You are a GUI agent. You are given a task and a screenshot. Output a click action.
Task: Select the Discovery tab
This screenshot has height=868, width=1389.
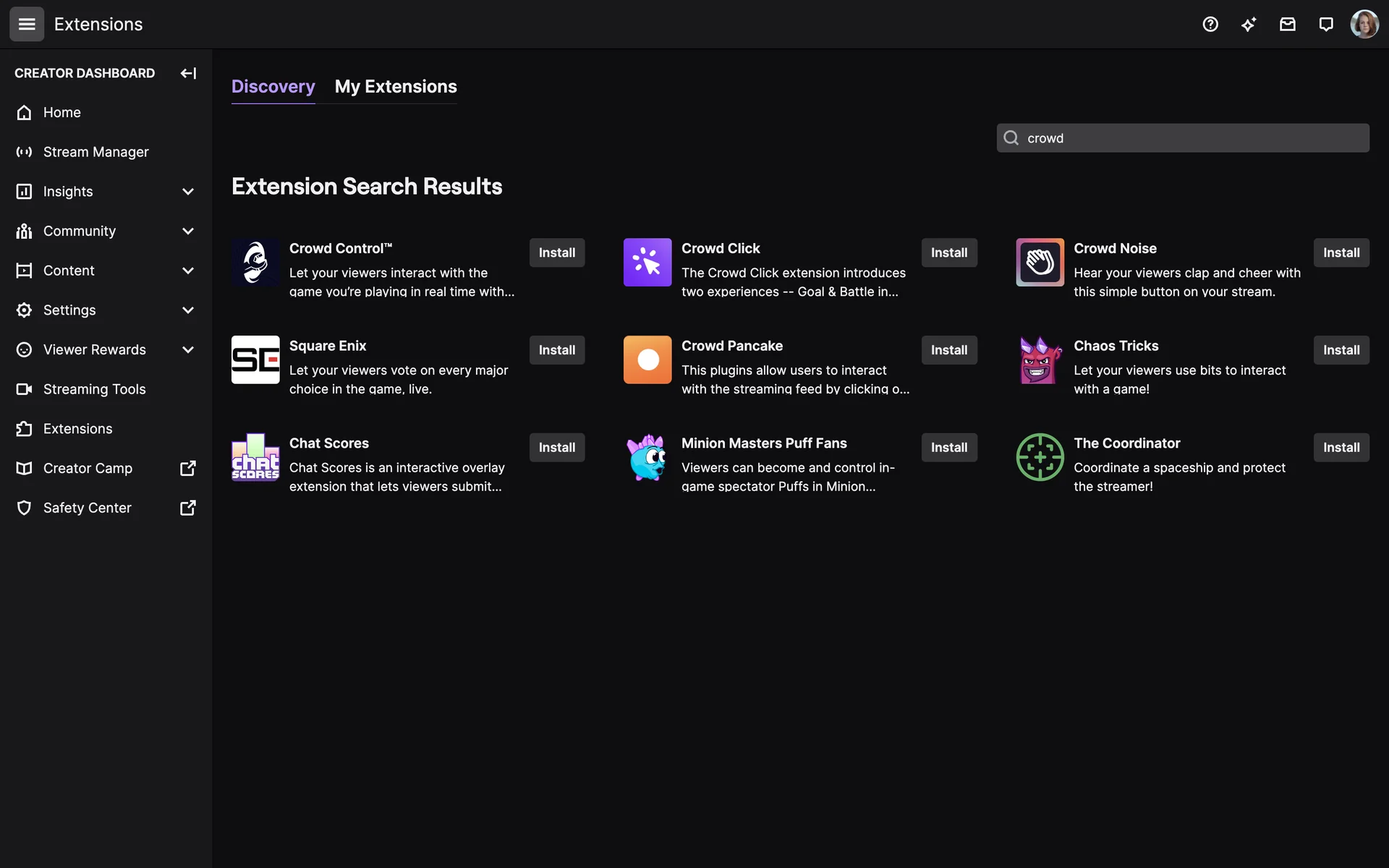pyautogui.click(x=273, y=87)
